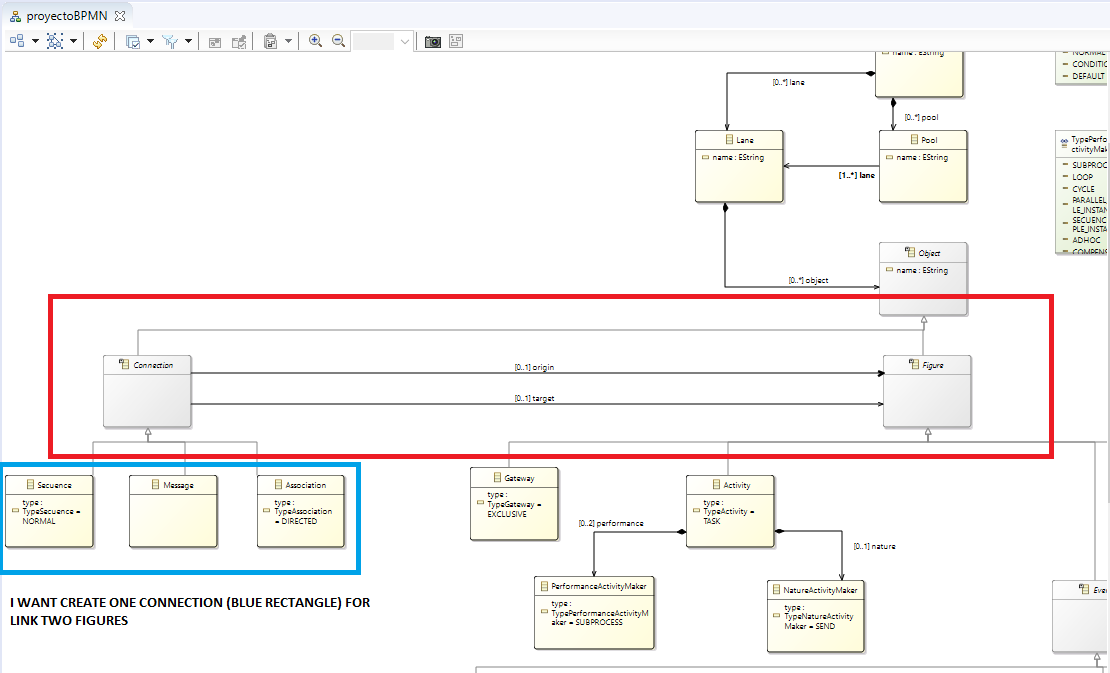Viewport: 1110px width, 673px height.
Task: Click the class icon in Activity header
Action: point(716,485)
